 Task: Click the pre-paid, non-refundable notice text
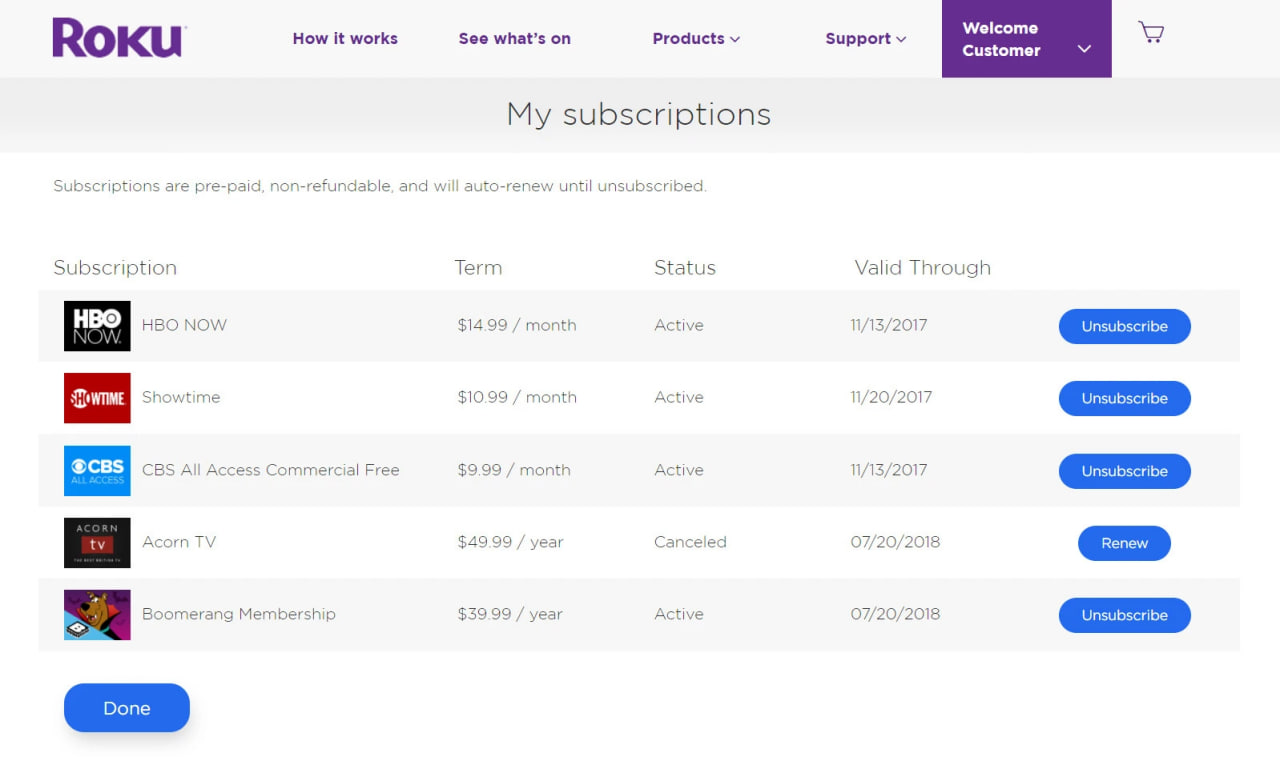pos(380,186)
